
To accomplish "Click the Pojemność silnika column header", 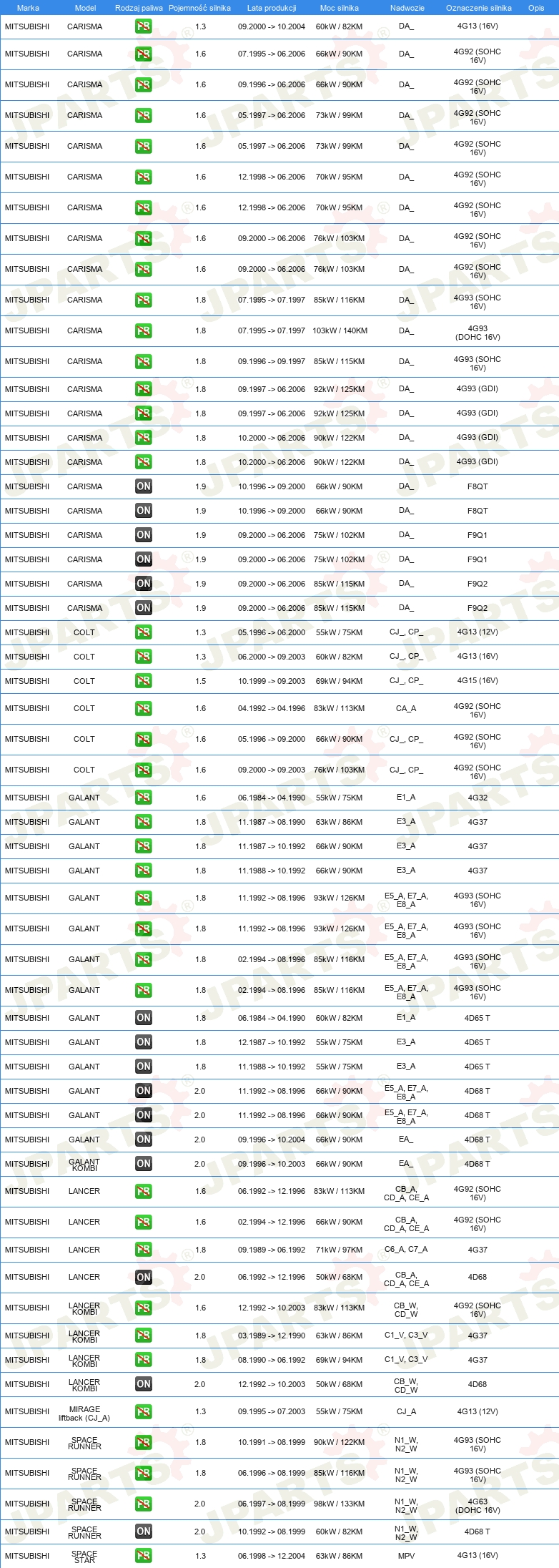I will (x=200, y=8).
